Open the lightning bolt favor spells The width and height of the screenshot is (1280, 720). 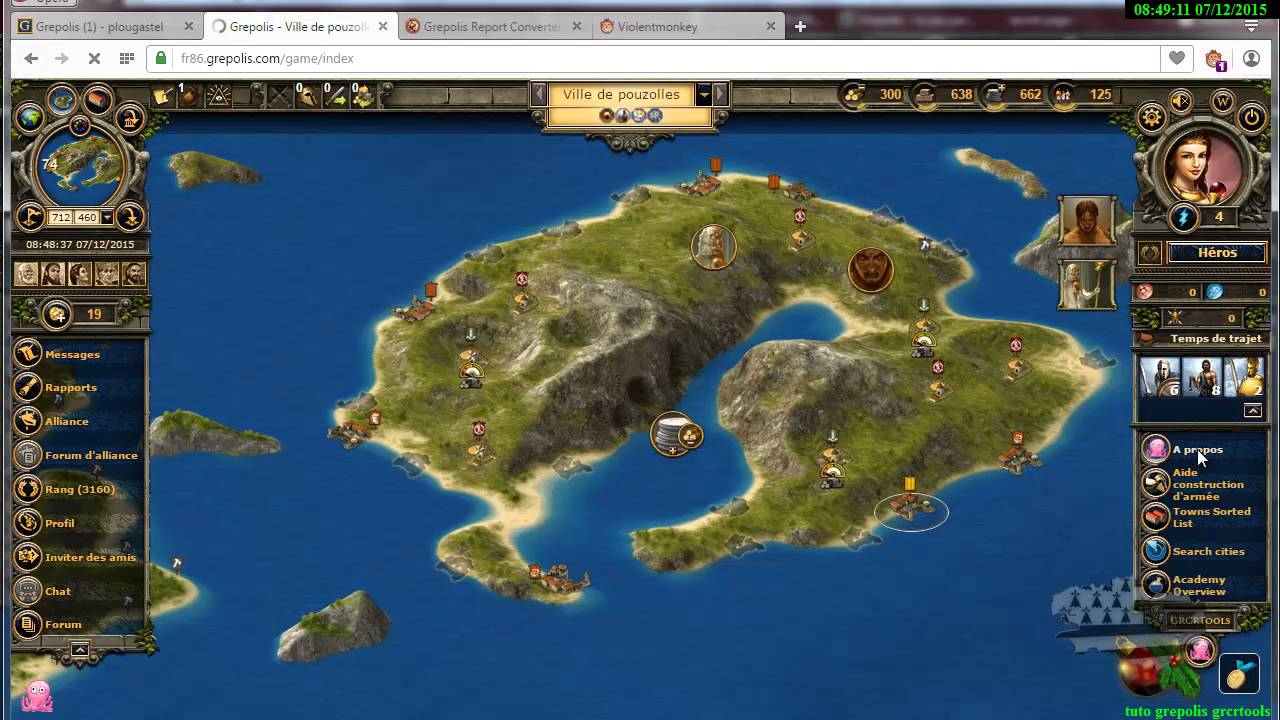point(1184,217)
